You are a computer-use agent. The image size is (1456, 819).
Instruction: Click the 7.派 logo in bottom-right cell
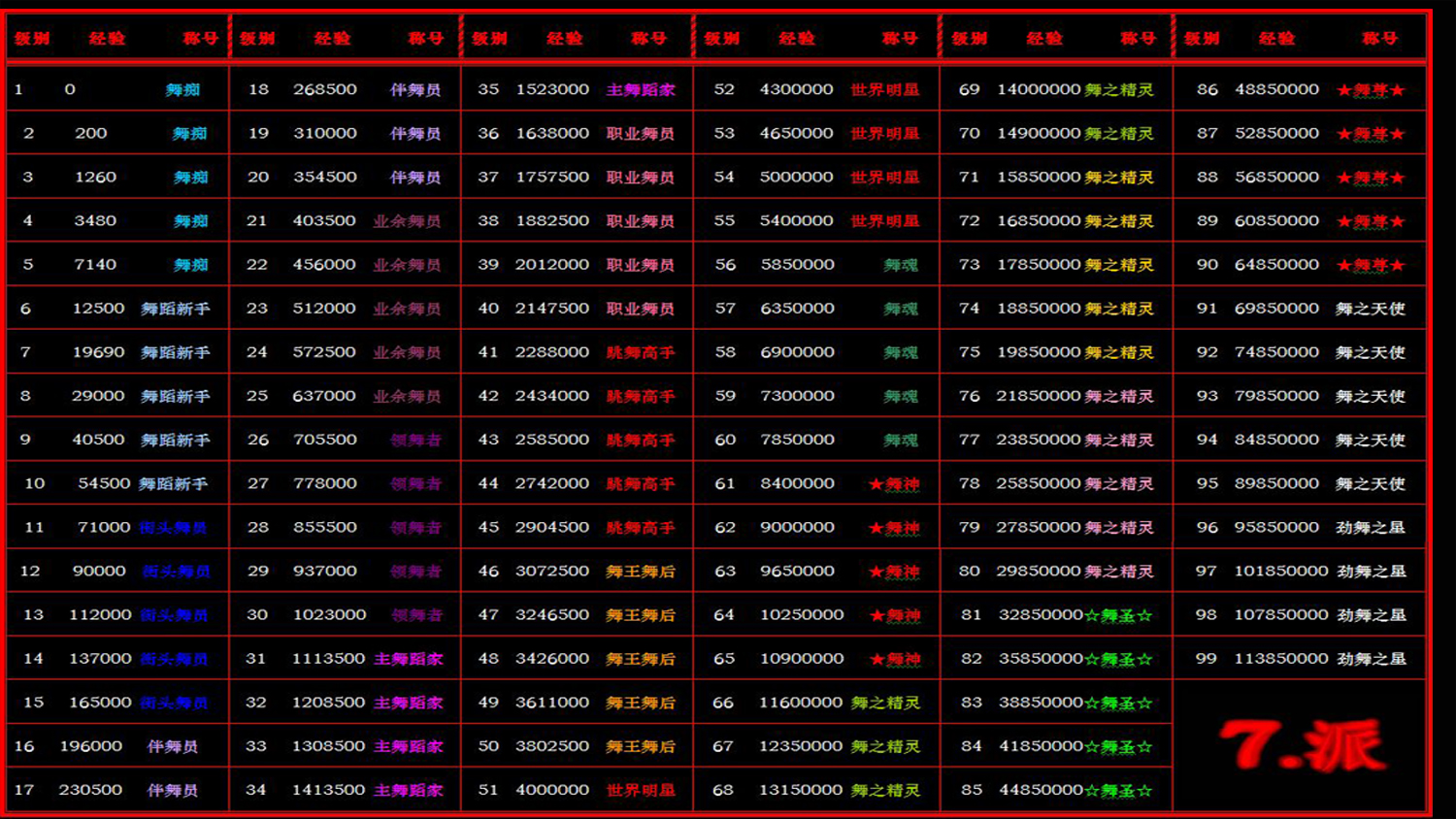pos(1301,745)
